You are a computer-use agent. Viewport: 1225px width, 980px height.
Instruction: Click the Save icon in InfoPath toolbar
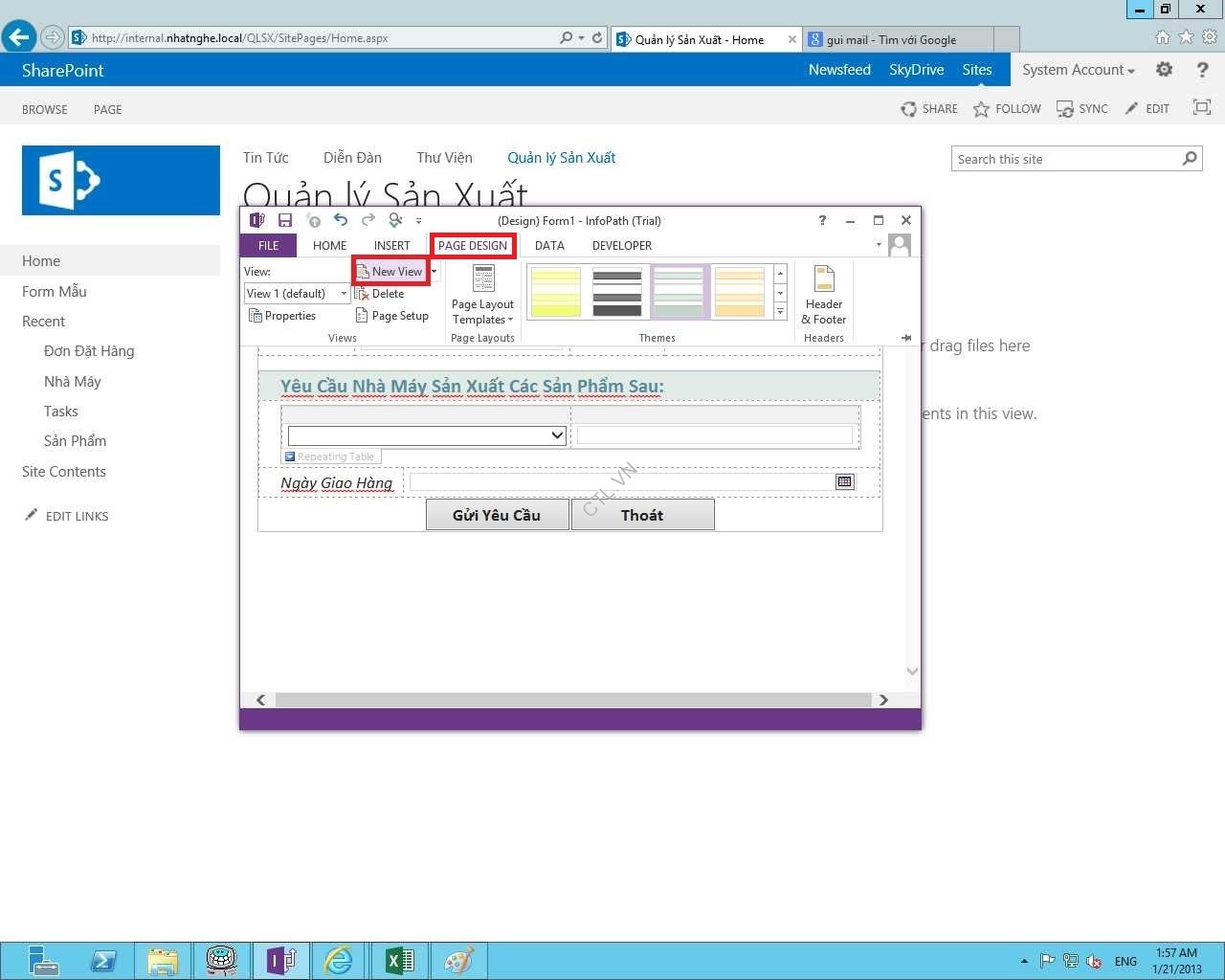[x=286, y=220]
